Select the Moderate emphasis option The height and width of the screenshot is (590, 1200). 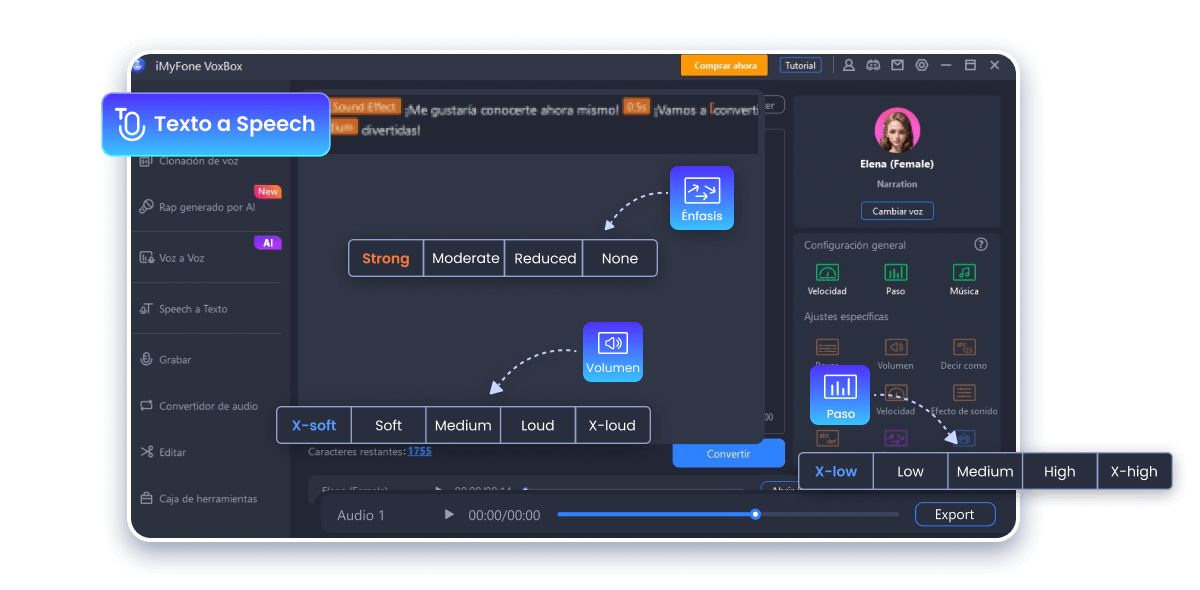[x=465, y=258]
